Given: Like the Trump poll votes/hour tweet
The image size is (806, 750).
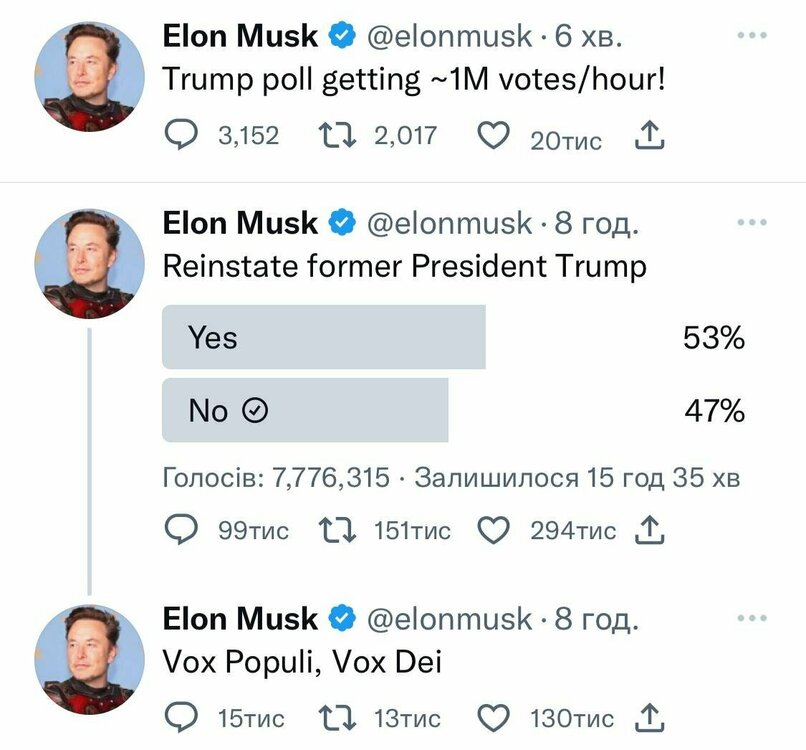Looking at the screenshot, I should coord(494,136).
